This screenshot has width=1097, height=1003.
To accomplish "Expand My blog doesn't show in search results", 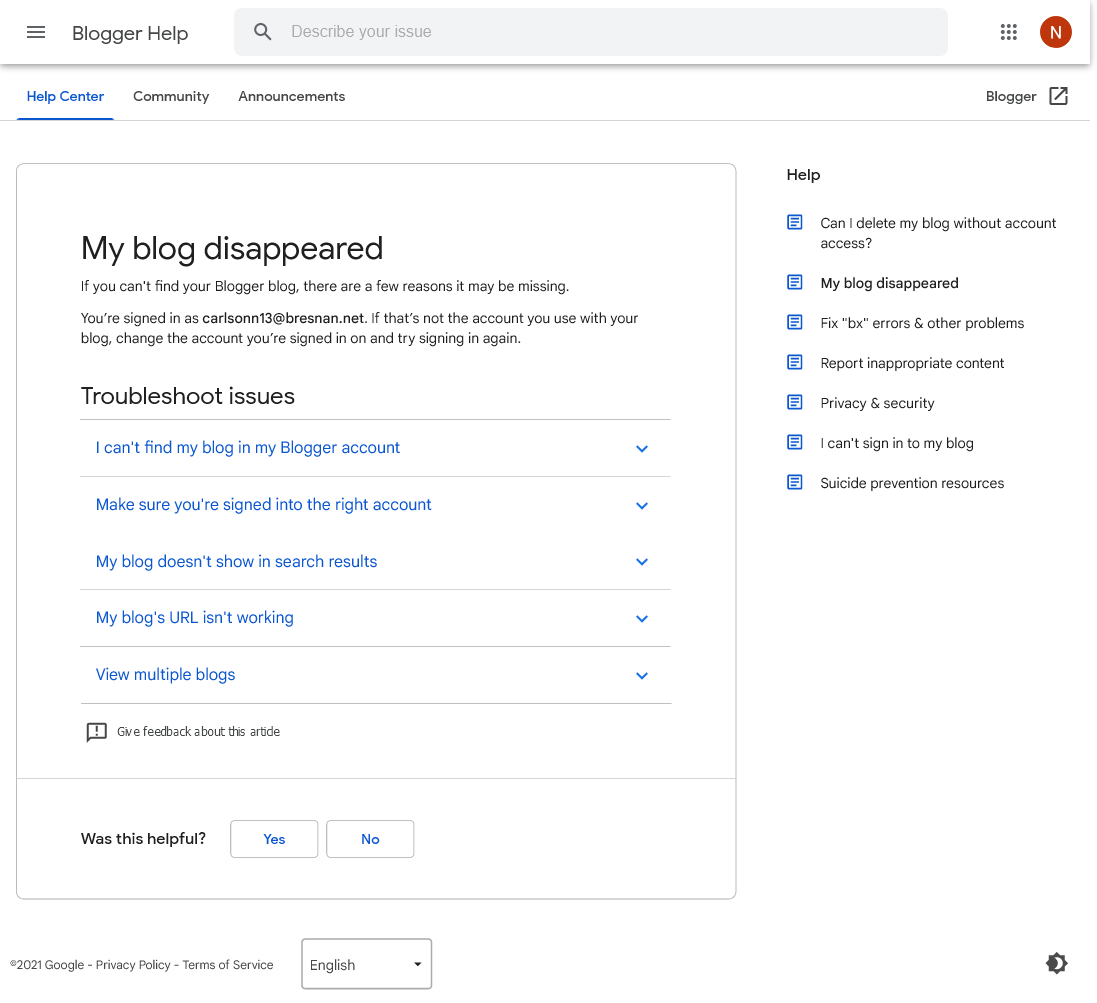I will (x=236, y=561).
